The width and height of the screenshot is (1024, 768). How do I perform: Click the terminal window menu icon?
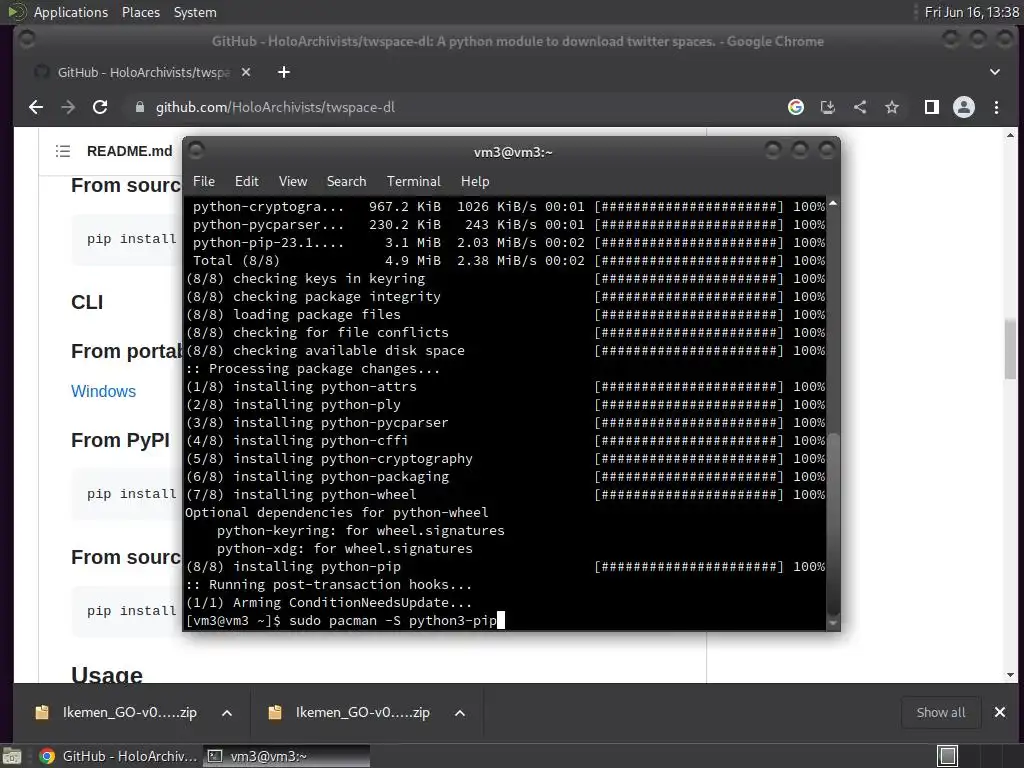[x=197, y=150]
